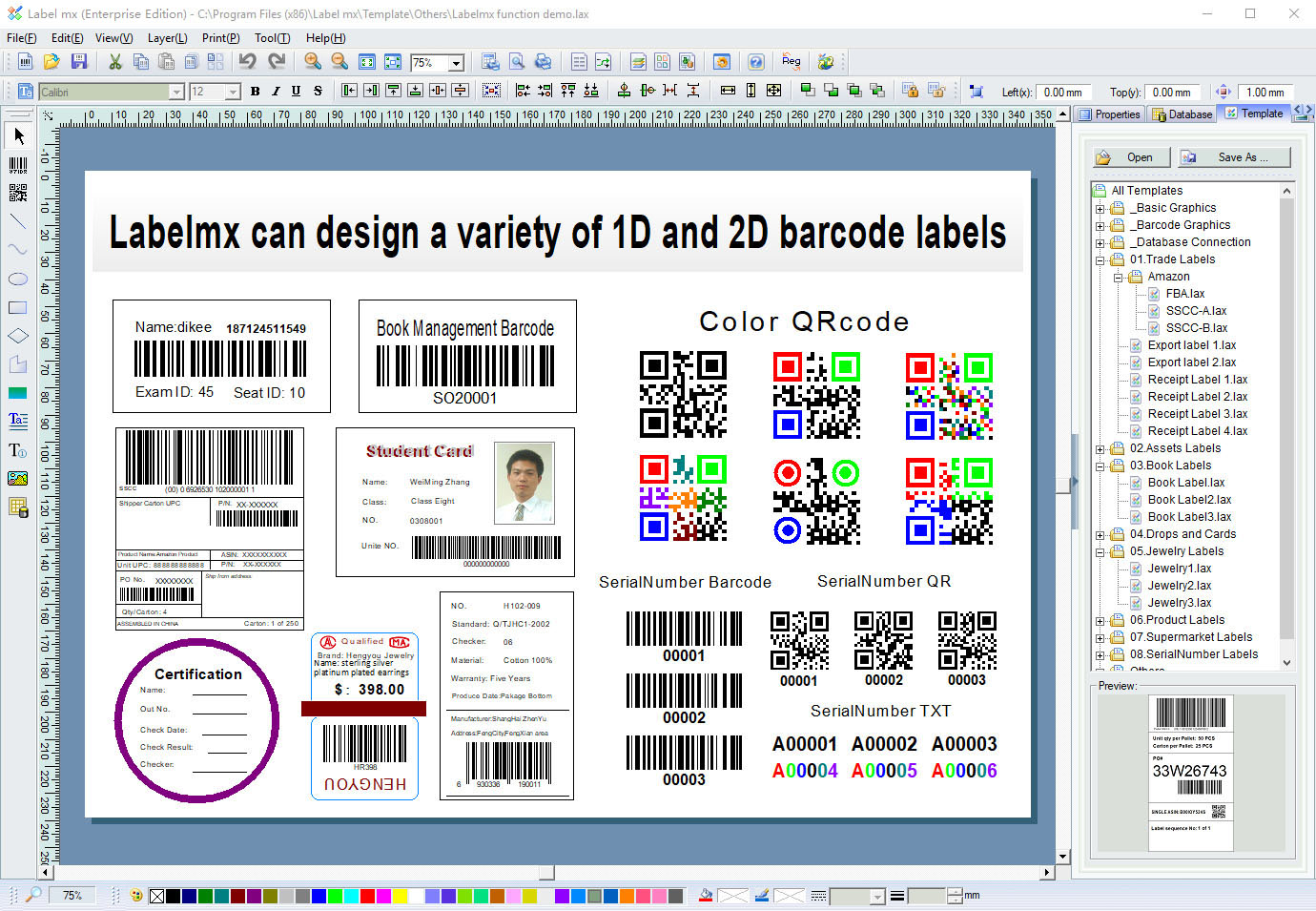
Task: Select the ellipse drawing tool
Action: [18, 280]
